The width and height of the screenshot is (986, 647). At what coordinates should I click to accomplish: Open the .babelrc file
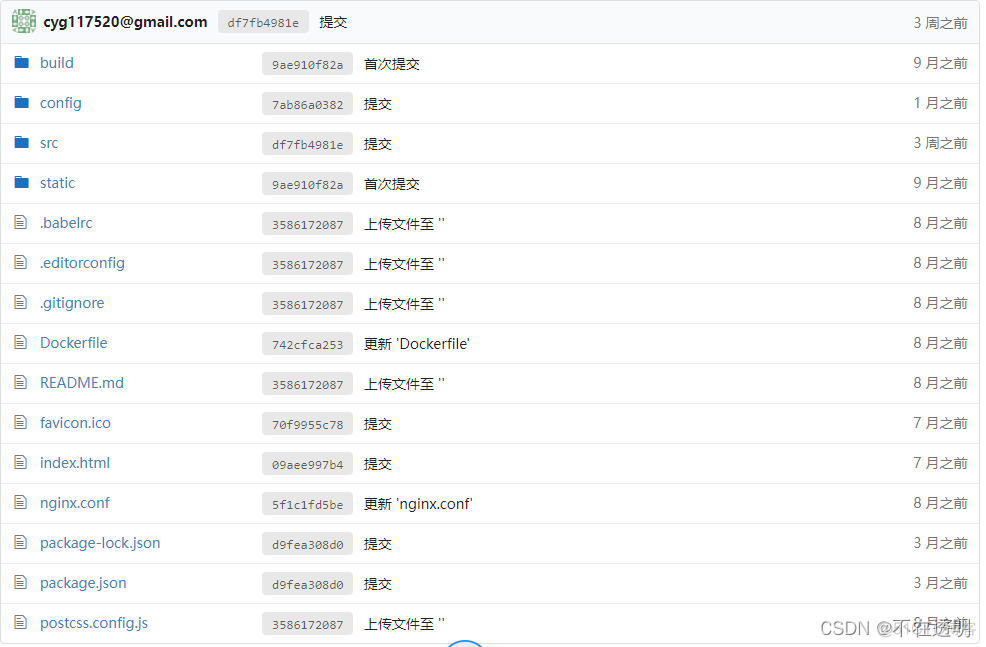pos(66,223)
